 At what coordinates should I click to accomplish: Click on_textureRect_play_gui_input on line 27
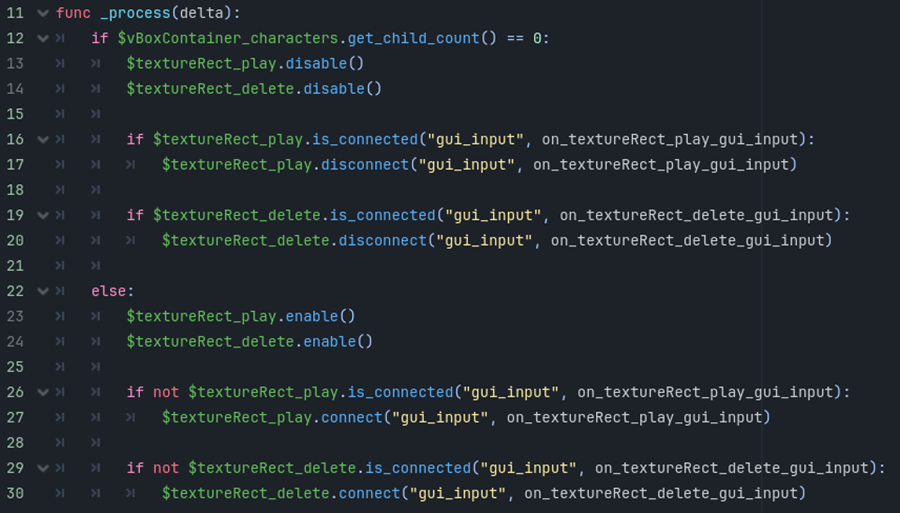pyautogui.click(x=635, y=418)
